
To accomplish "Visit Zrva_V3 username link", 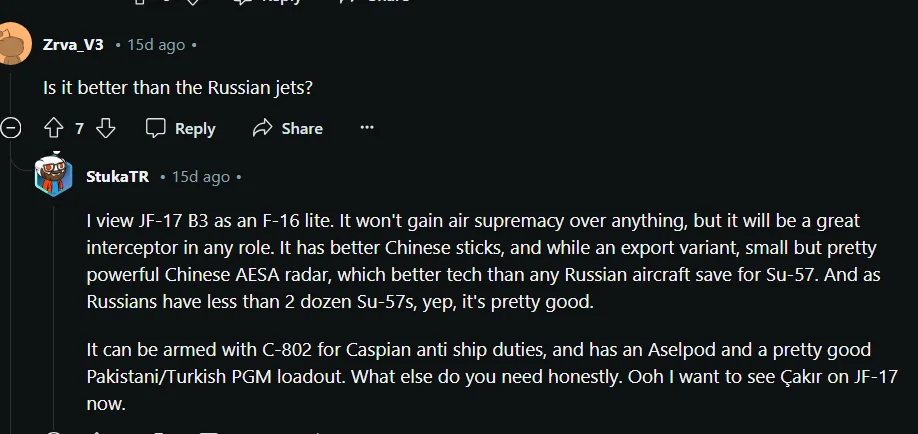I will pyautogui.click(x=73, y=45).
